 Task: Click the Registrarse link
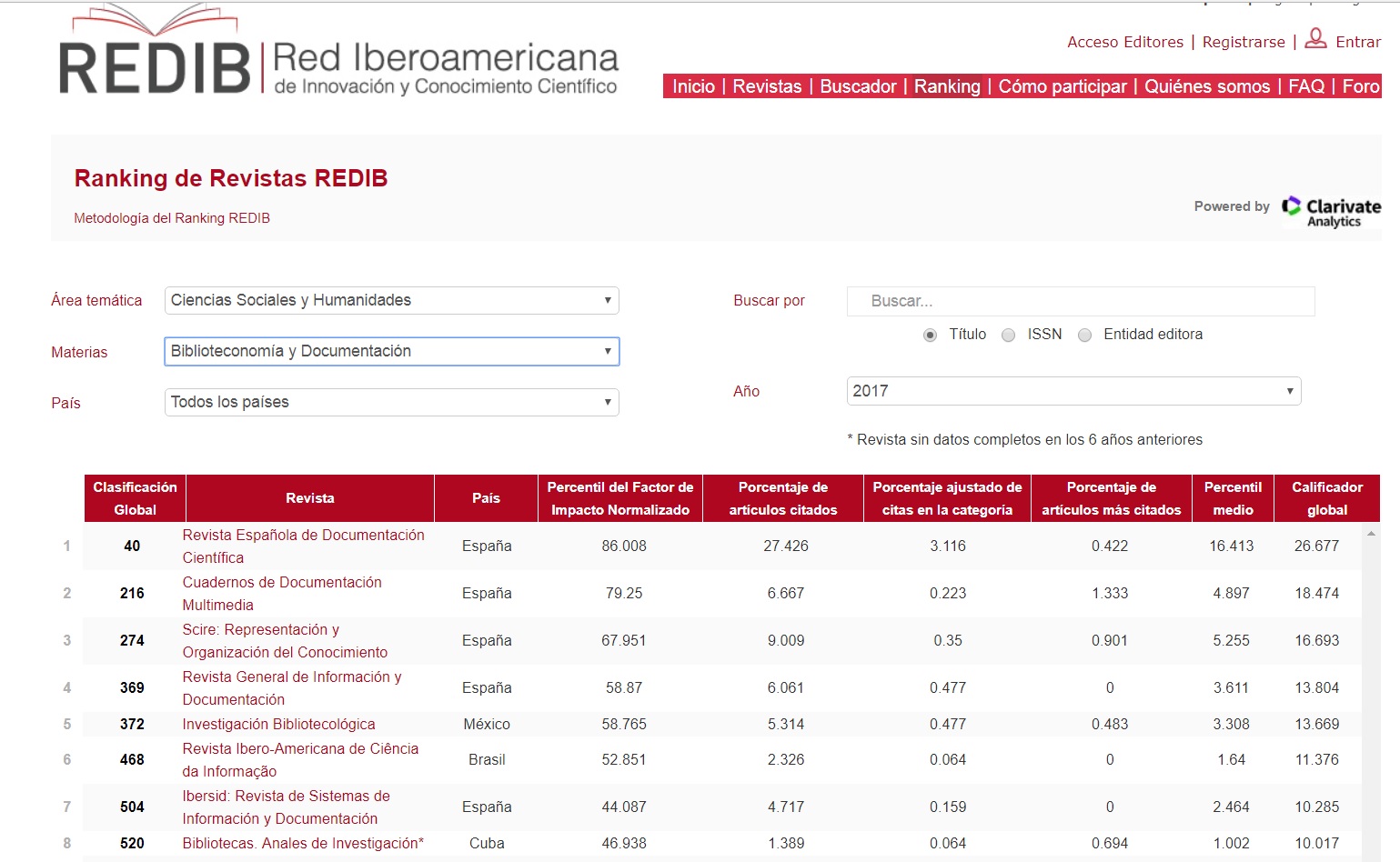(1244, 42)
